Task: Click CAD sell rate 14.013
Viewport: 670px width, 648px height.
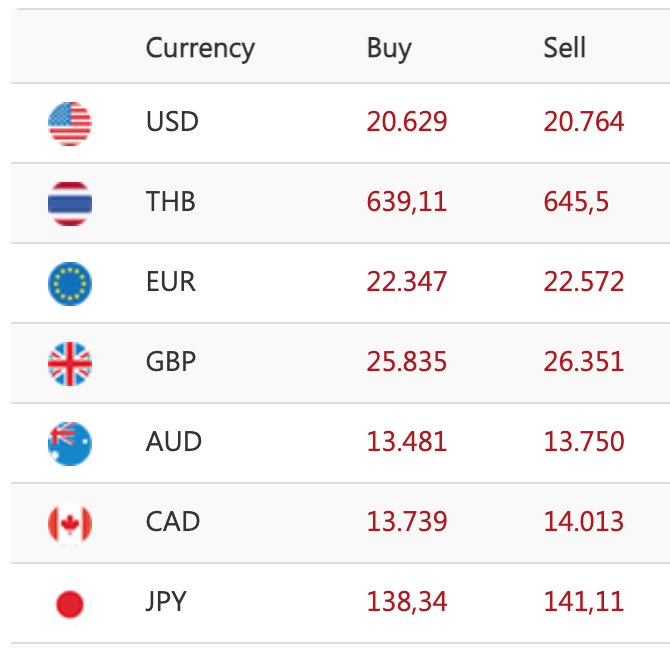Action: pyautogui.click(x=584, y=522)
